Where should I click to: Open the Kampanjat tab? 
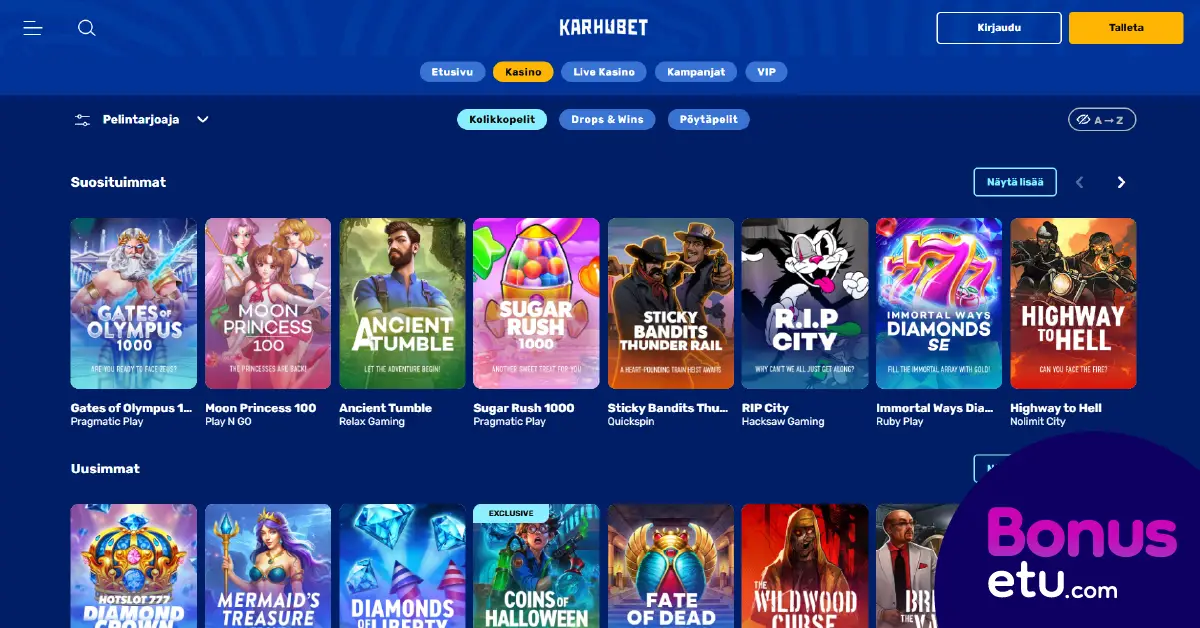click(x=696, y=72)
